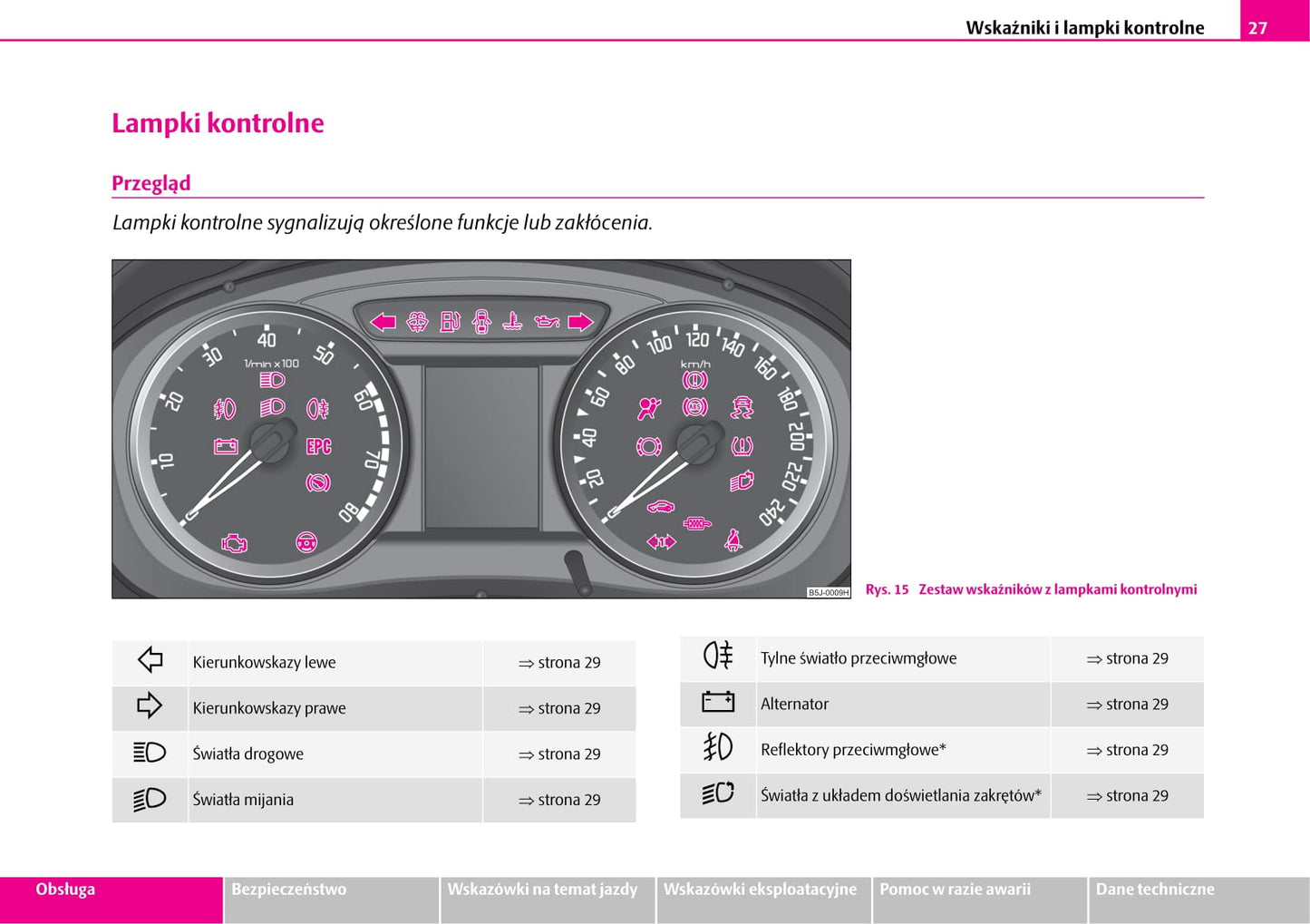The image size is (1310, 924).
Task: Select the EPC indicator lamp
Action: click(x=319, y=446)
